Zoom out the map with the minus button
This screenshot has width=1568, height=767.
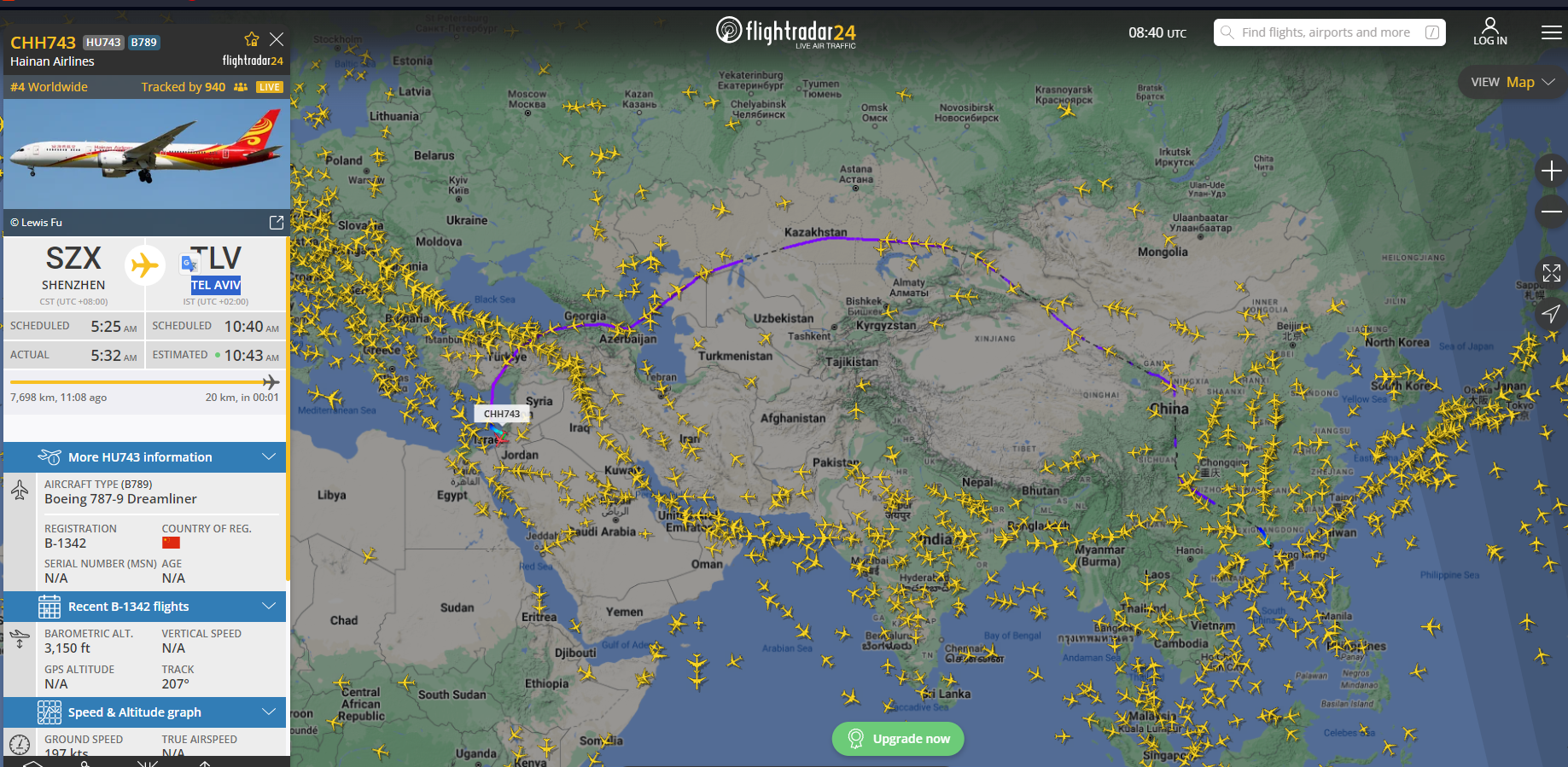(x=1551, y=212)
